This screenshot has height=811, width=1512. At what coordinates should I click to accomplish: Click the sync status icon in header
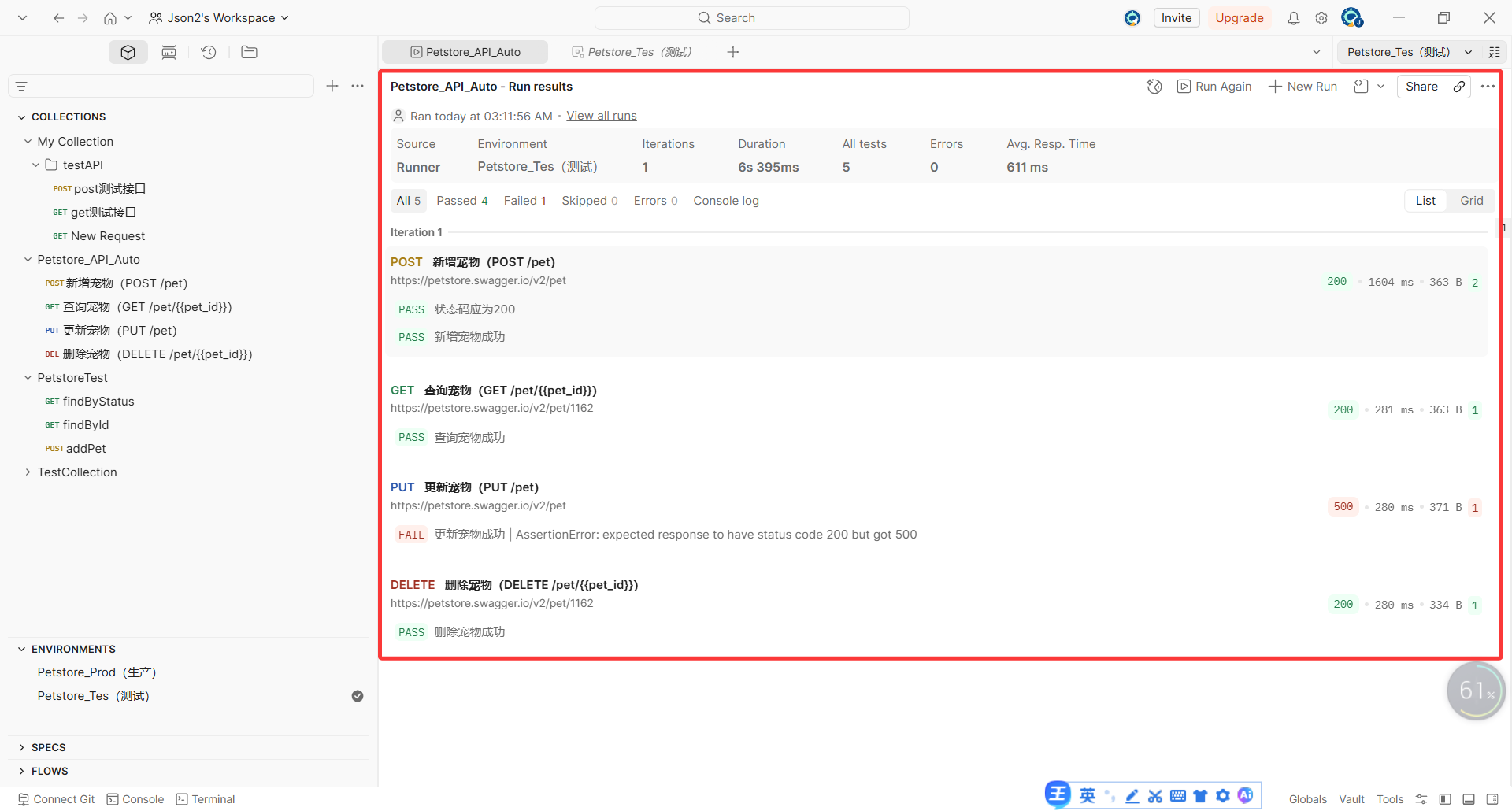click(1132, 18)
